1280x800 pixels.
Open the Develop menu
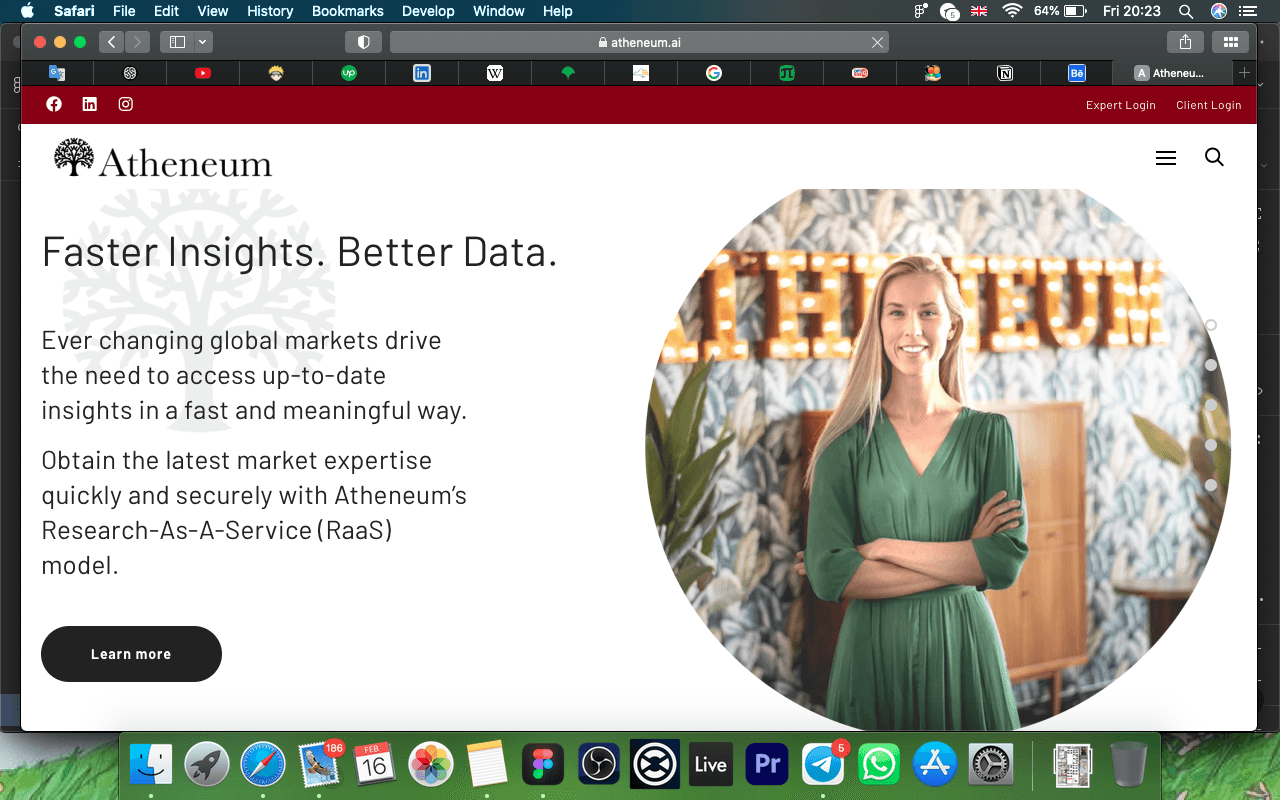tap(428, 11)
